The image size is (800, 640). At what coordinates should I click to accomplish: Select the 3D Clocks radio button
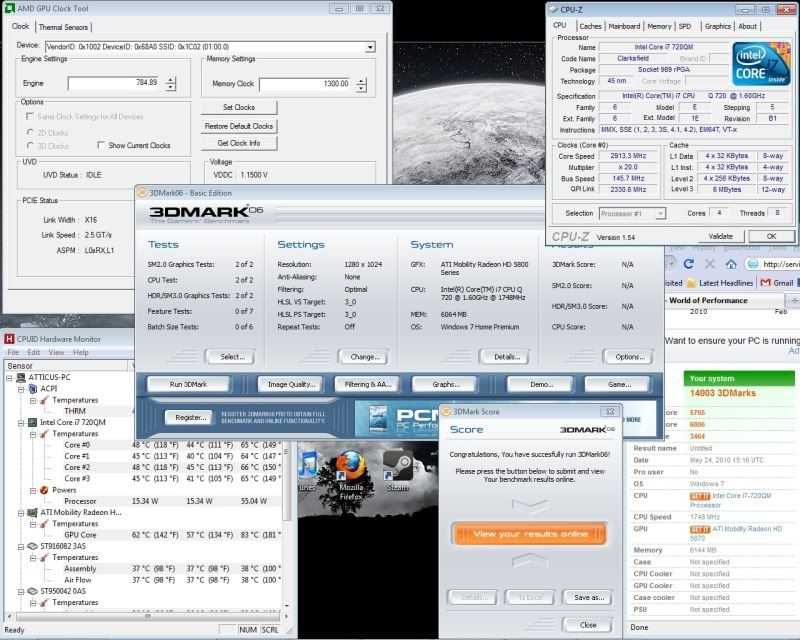pyautogui.click(x=30, y=145)
